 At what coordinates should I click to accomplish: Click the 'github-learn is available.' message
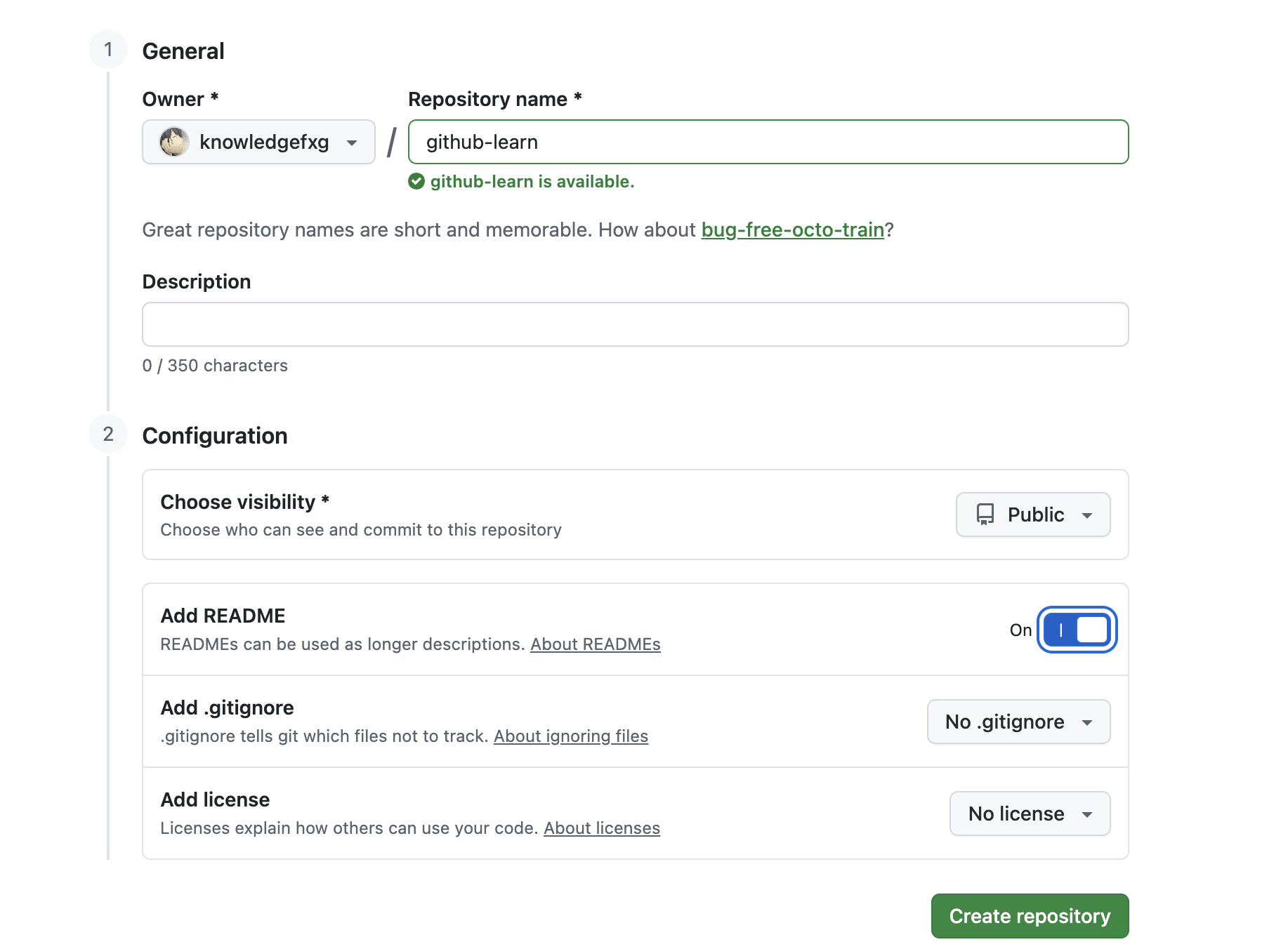[532, 182]
